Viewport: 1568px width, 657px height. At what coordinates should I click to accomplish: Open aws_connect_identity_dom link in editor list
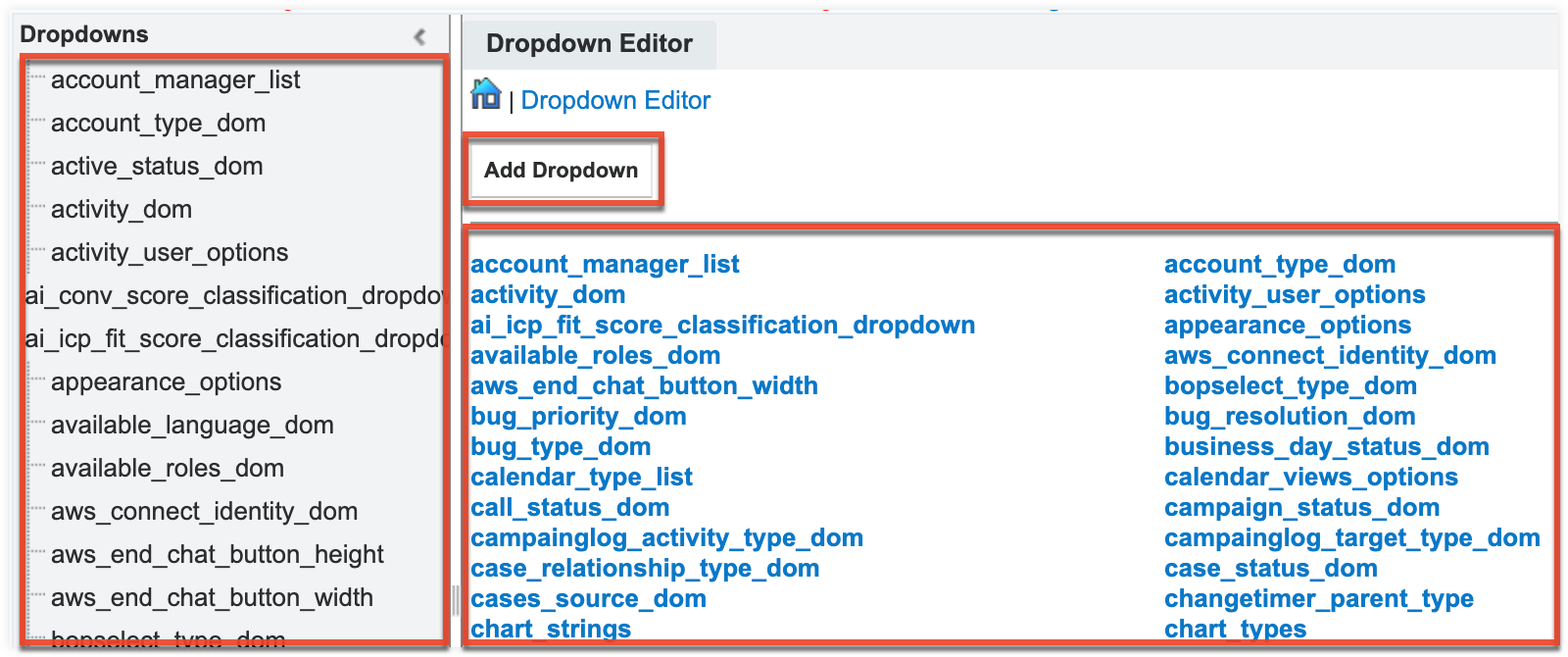point(1330,356)
